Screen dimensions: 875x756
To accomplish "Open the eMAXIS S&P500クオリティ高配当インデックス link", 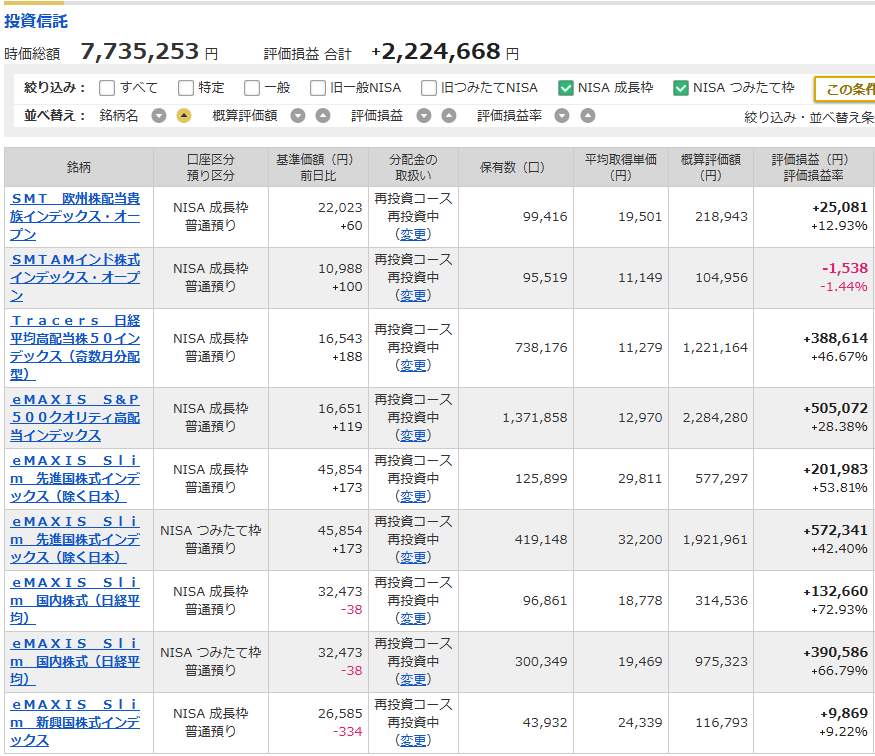I will [75, 417].
